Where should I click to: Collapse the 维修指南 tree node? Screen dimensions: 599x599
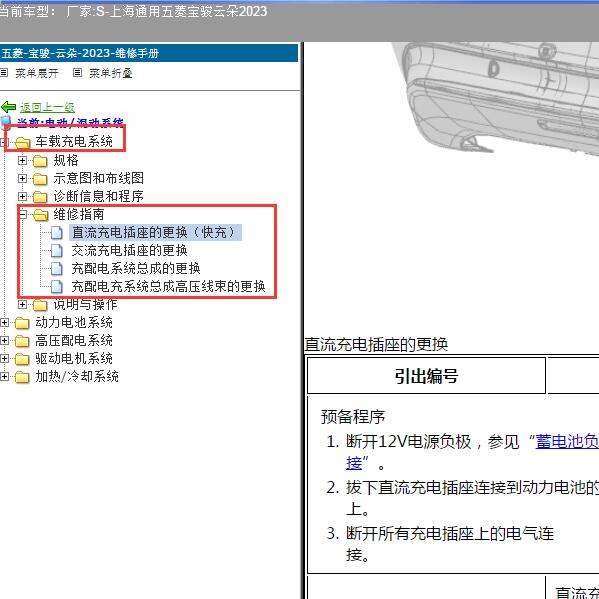point(23,214)
